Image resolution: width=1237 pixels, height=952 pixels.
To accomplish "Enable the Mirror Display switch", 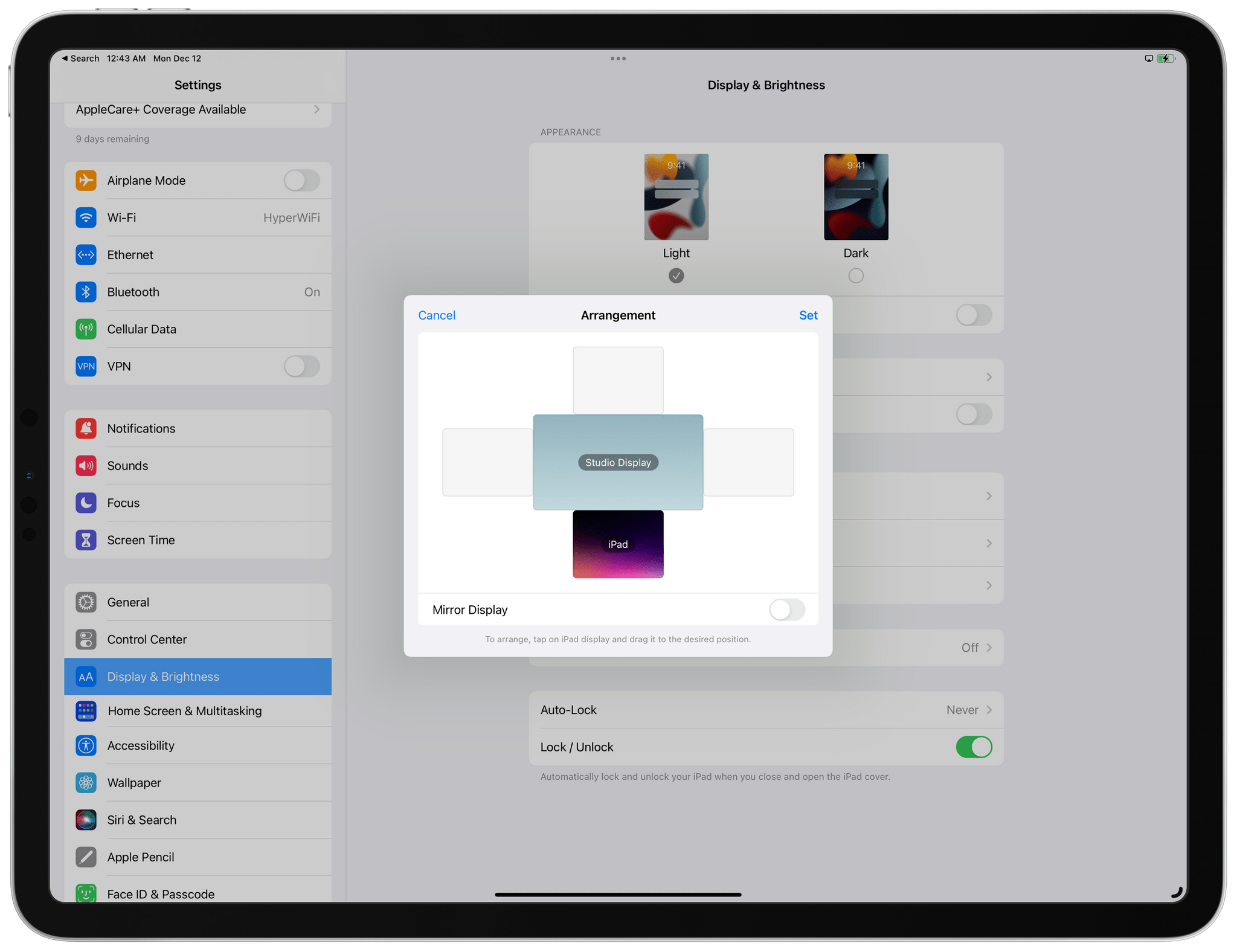I will (x=787, y=609).
